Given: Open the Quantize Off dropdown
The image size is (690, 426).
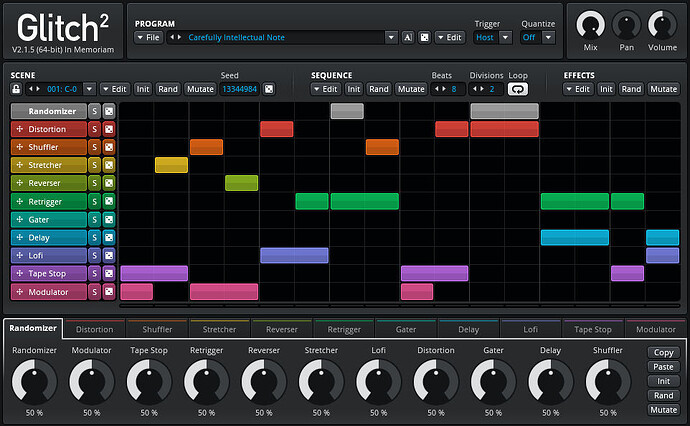Looking at the screenshot, I should point(548,37).
